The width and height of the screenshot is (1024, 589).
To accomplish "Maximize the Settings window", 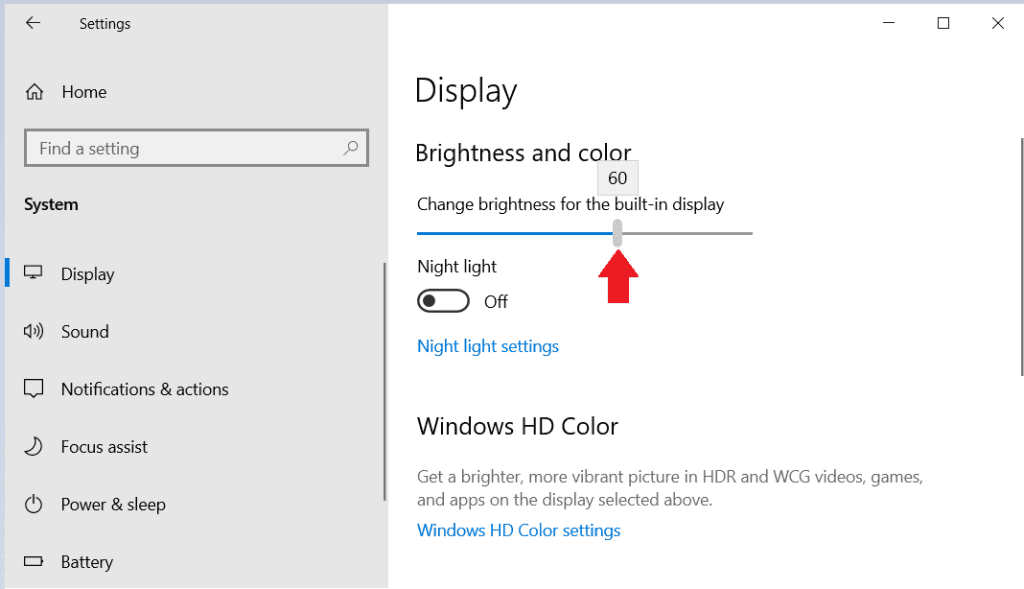I will (x=943, y=23).
